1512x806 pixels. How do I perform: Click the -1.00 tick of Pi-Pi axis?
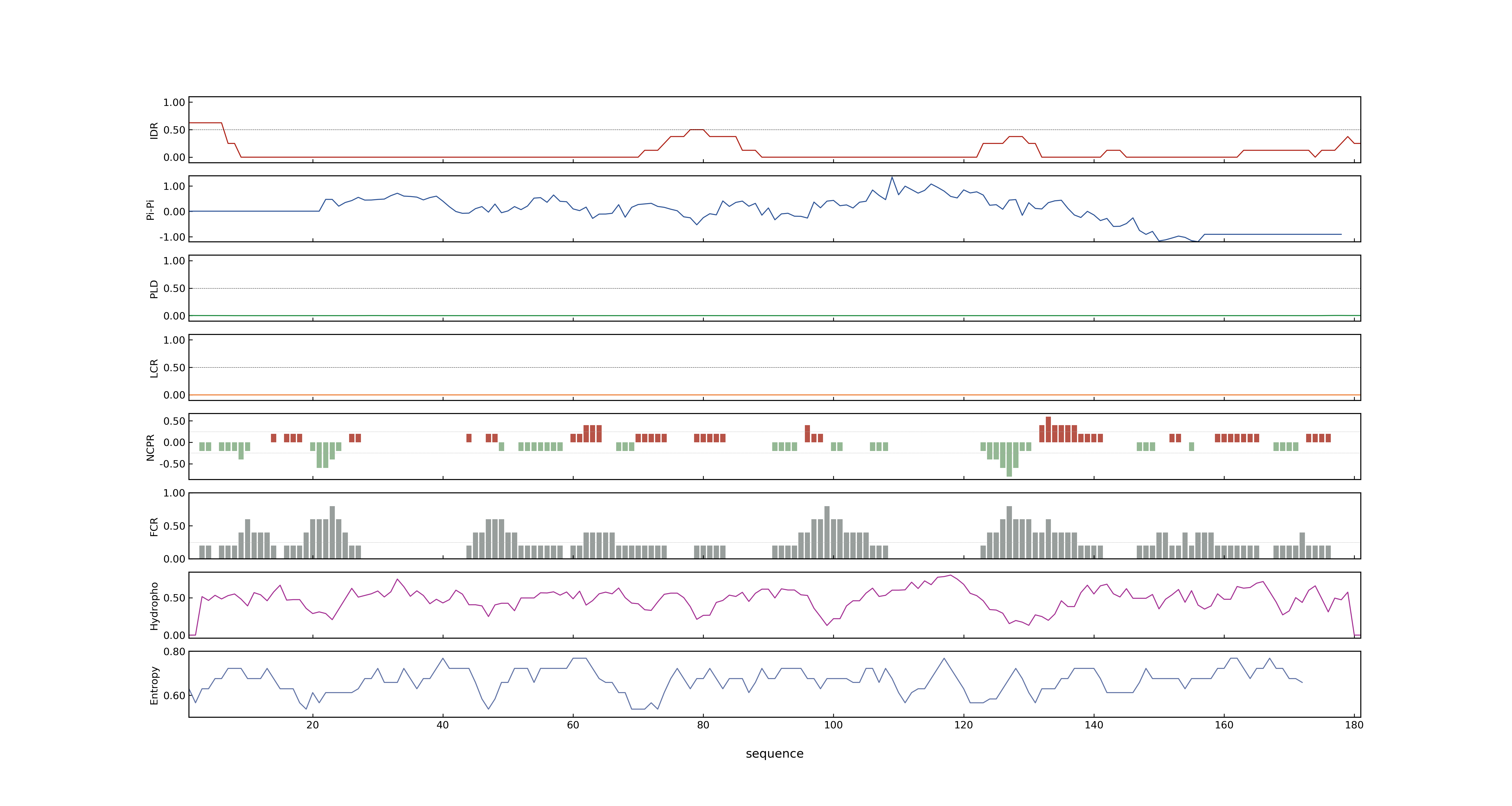click(172, 237)
